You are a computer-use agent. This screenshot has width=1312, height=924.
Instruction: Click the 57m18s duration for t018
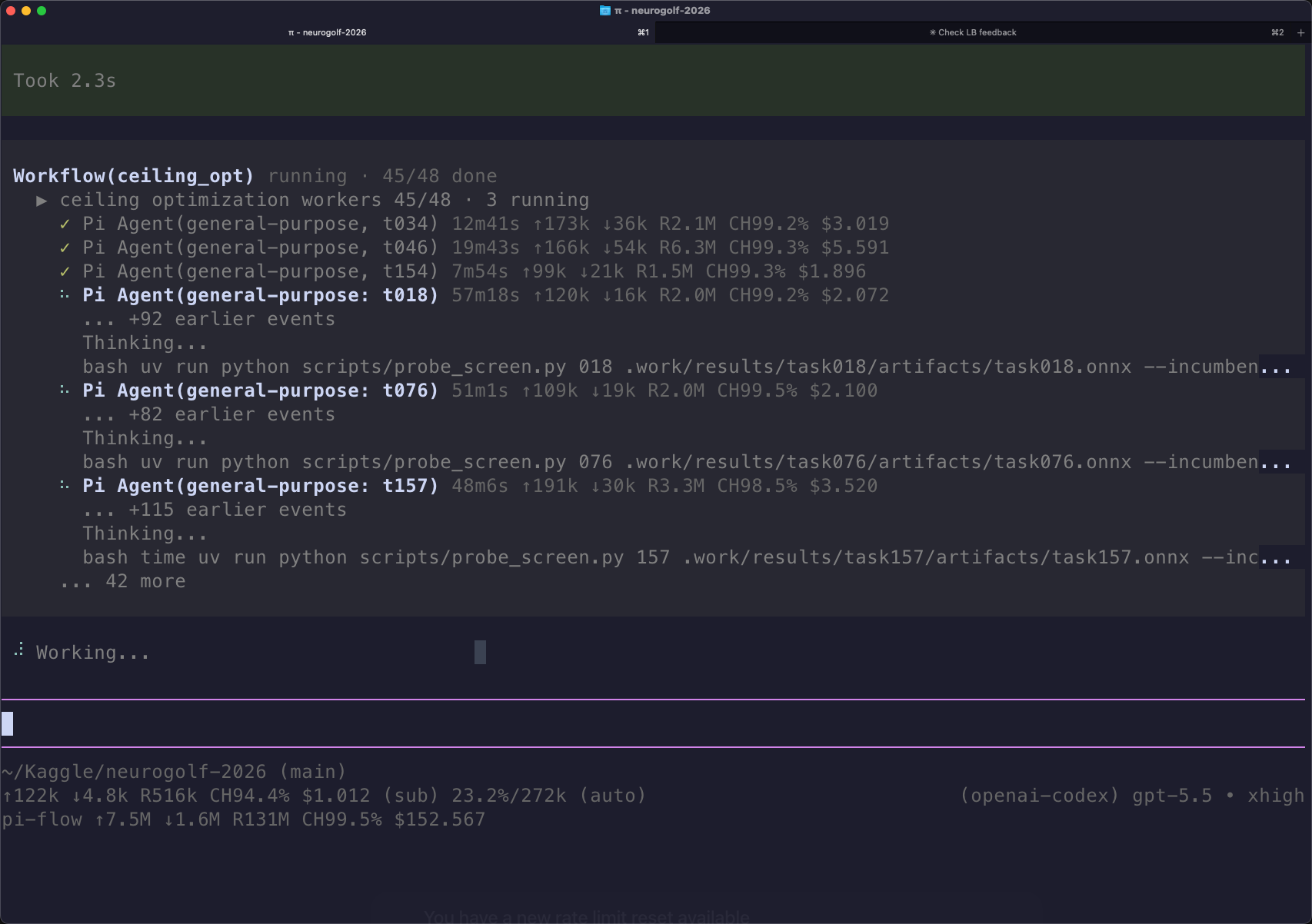click(x=485, y=295)
